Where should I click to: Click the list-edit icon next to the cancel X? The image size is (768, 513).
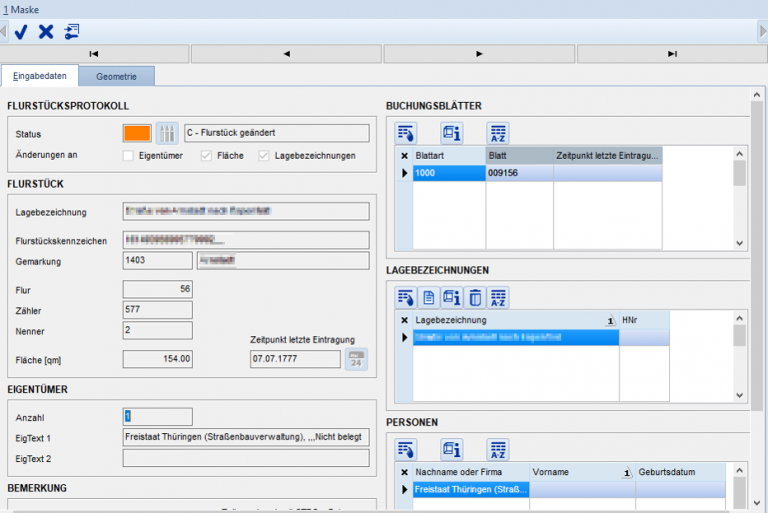72,32
